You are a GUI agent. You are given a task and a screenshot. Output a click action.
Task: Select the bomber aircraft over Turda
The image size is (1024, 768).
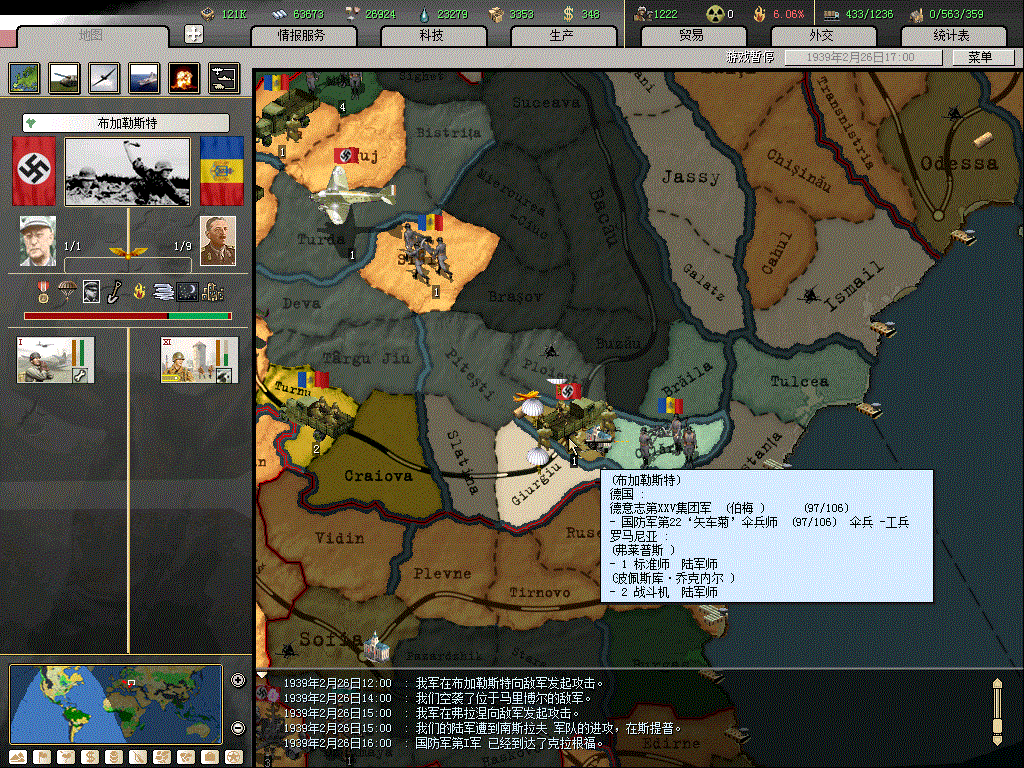[351, 194]
